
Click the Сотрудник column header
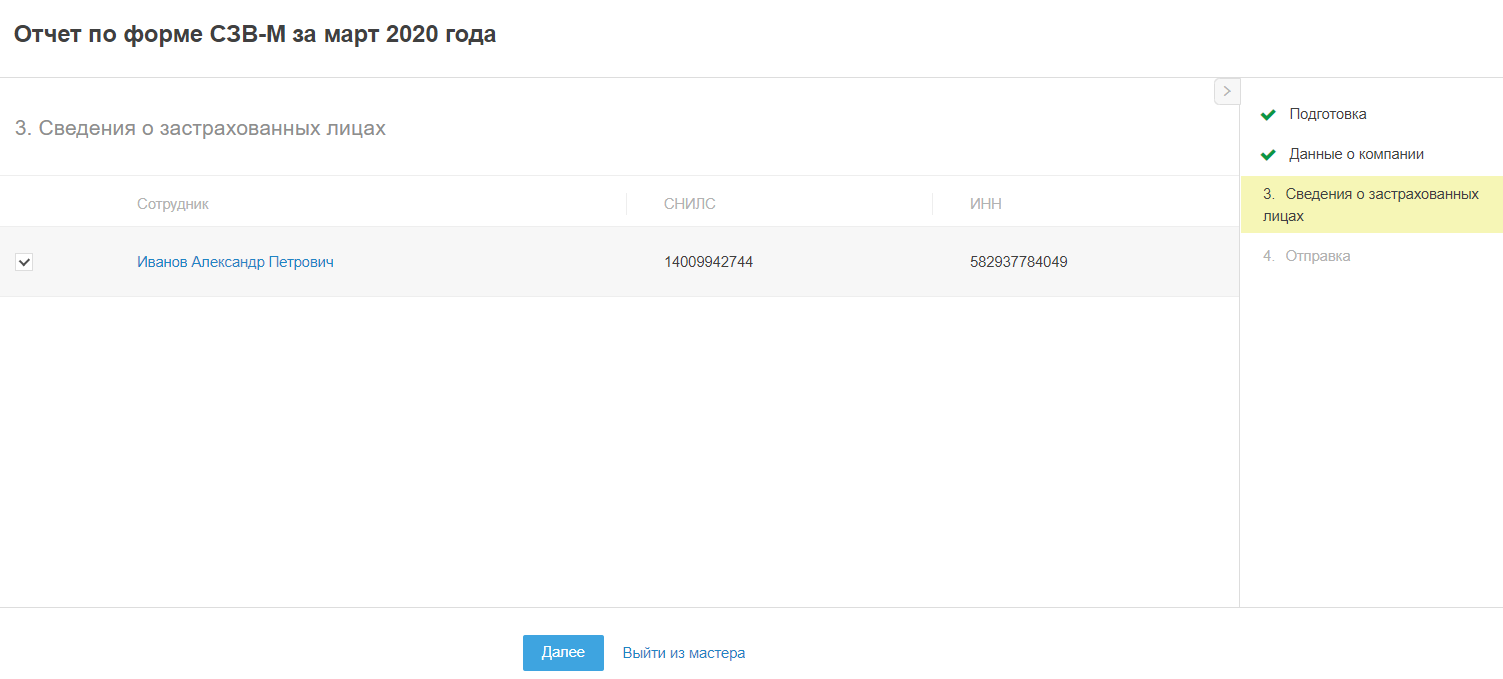click(x=173, y=204)
